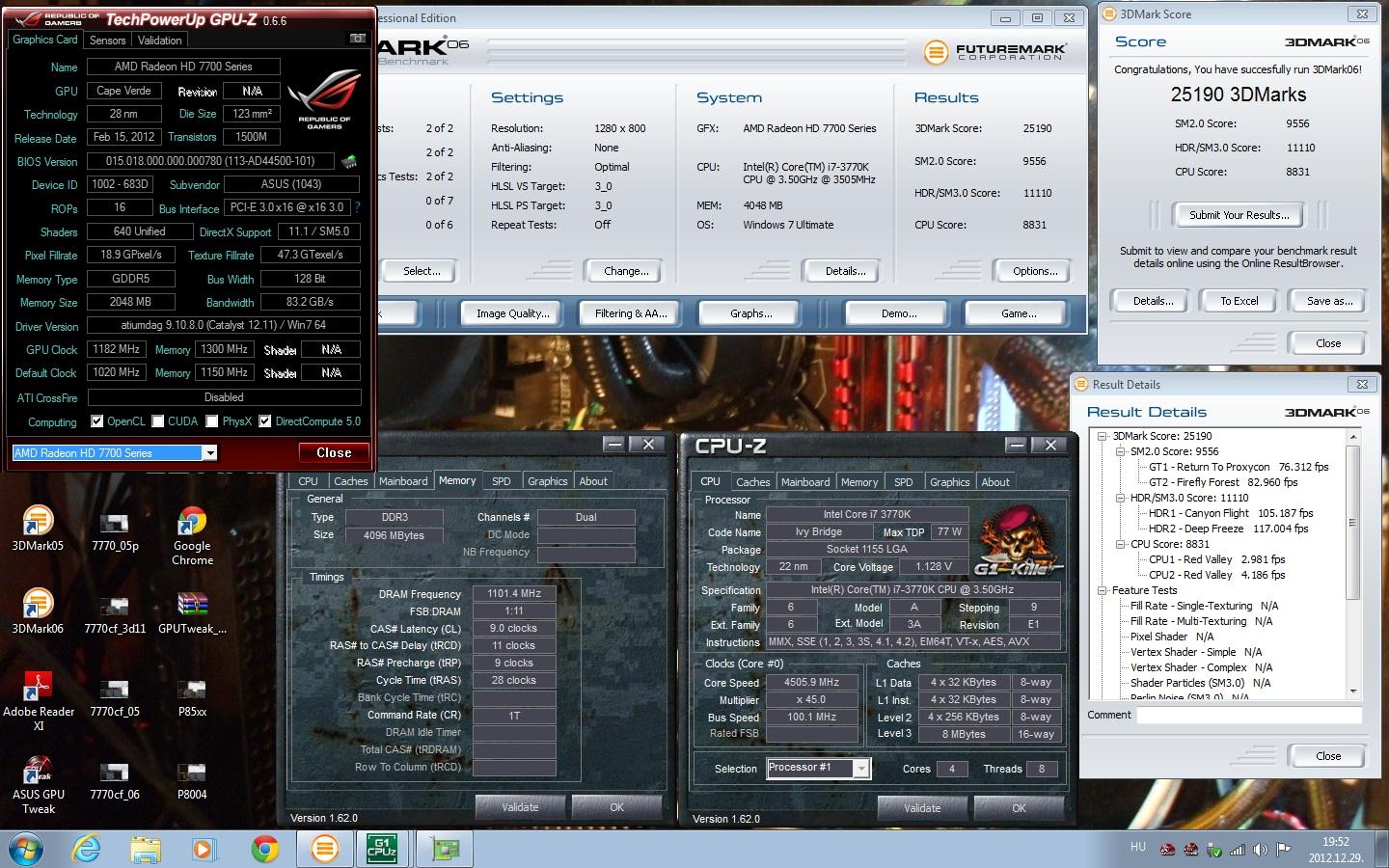Open the 3DMark06 desktop shortcut
1389x868 pixels.
pyautogui.click(x=38, y=610)
